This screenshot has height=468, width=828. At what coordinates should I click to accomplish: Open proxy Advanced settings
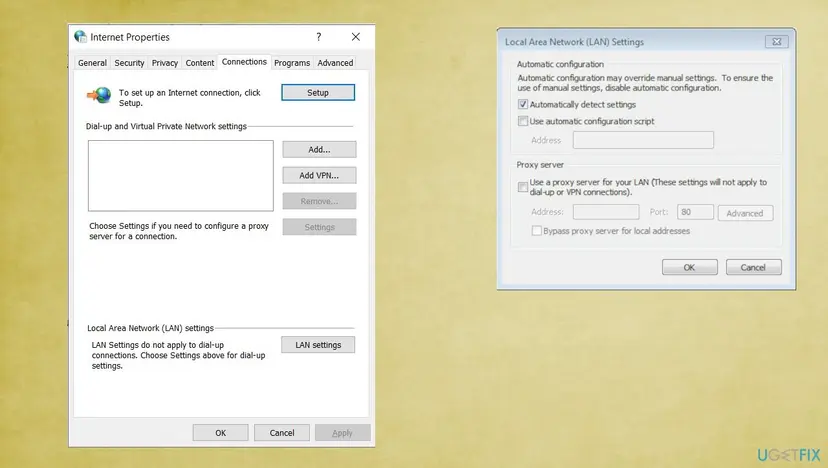(x=745, y=213)
